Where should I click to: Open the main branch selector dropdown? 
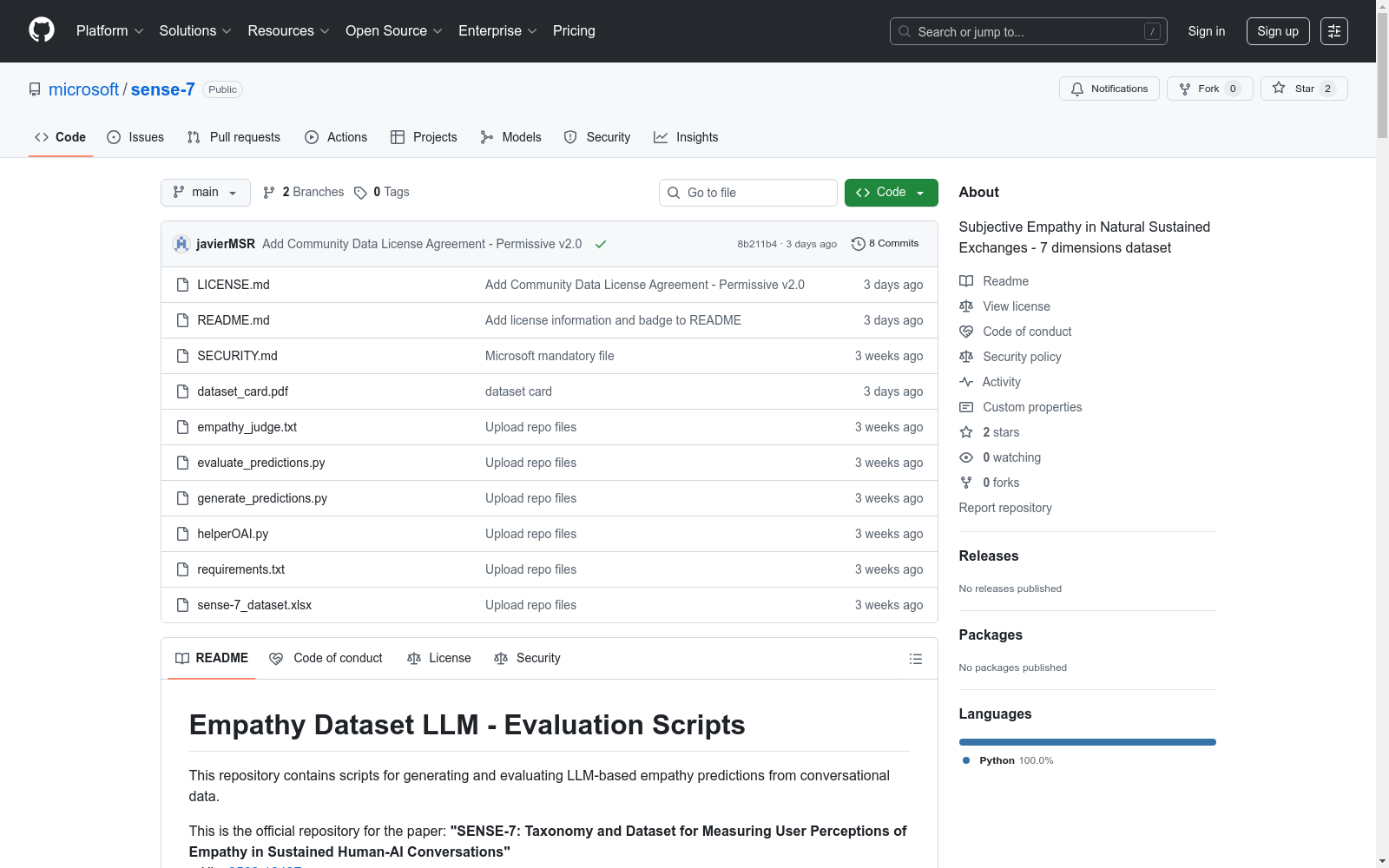pyautogui.click(x=206, y=193)
